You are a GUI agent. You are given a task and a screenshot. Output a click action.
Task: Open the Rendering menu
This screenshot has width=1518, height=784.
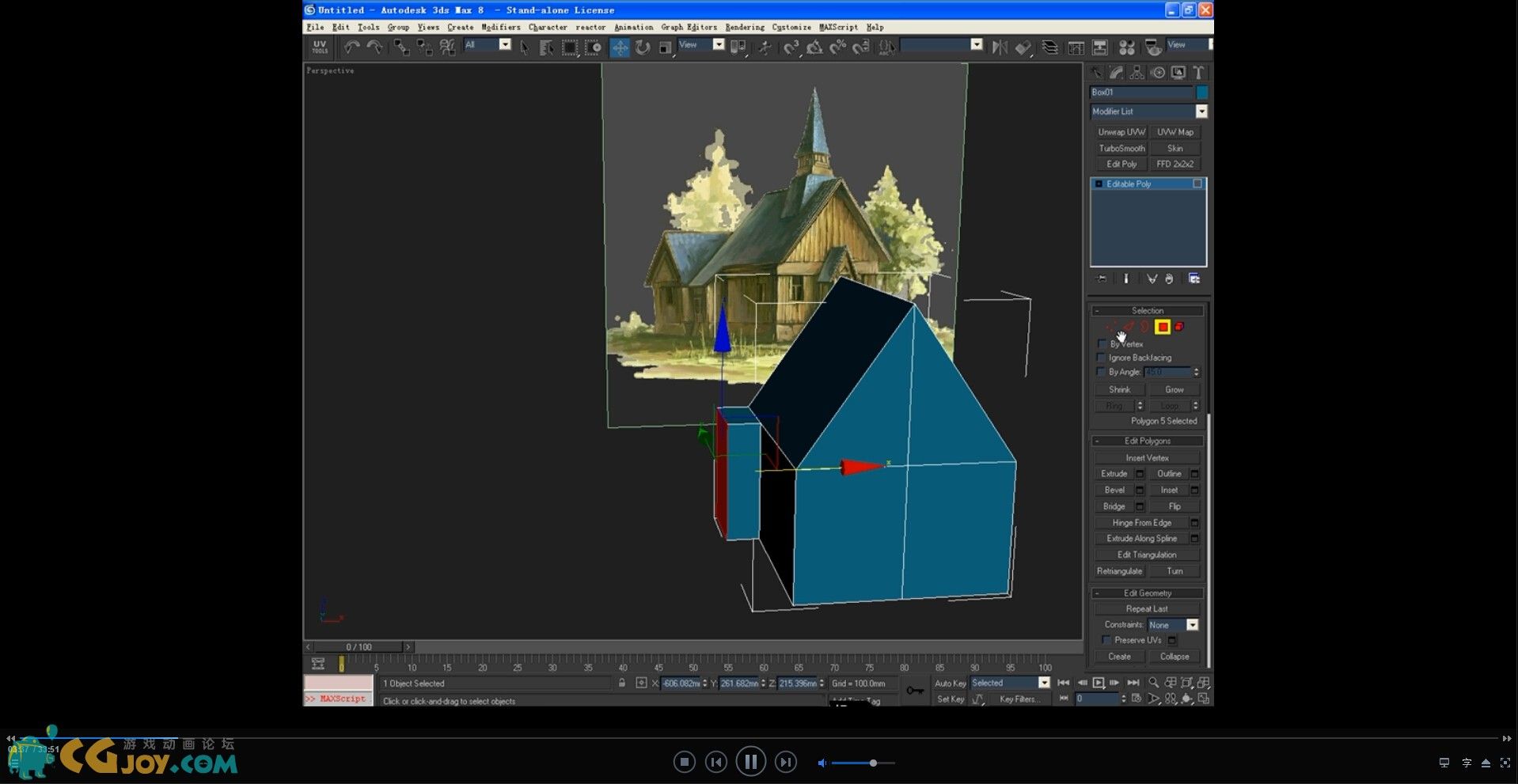(745, 27)
